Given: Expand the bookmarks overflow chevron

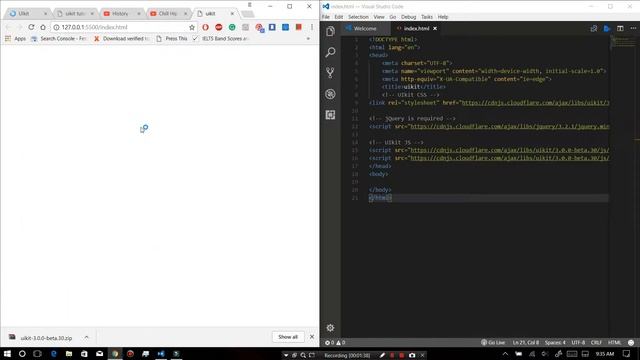Looking at the screenshot, I should coord(308,38).
